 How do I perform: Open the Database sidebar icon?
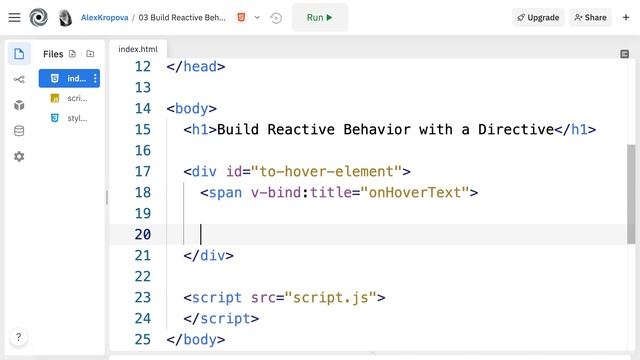tap(19, 131)
